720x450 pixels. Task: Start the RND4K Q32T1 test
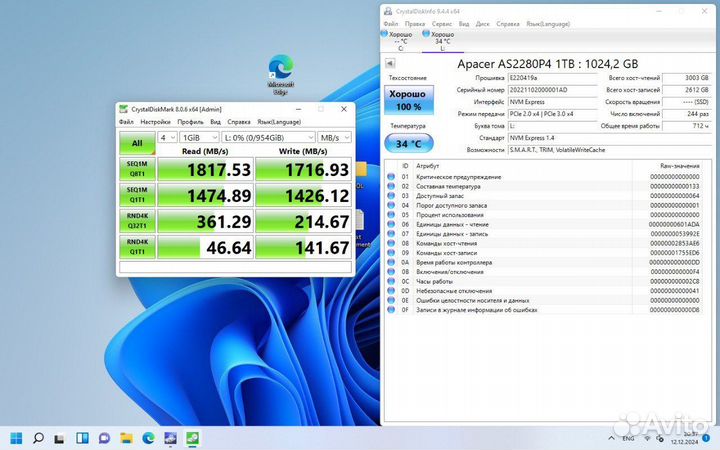tap(137, 221)
